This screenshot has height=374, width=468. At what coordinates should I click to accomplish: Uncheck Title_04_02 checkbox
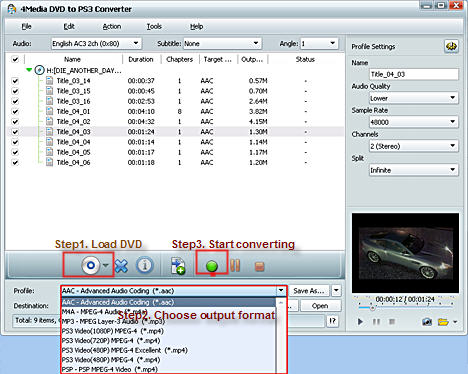point(15,122)
